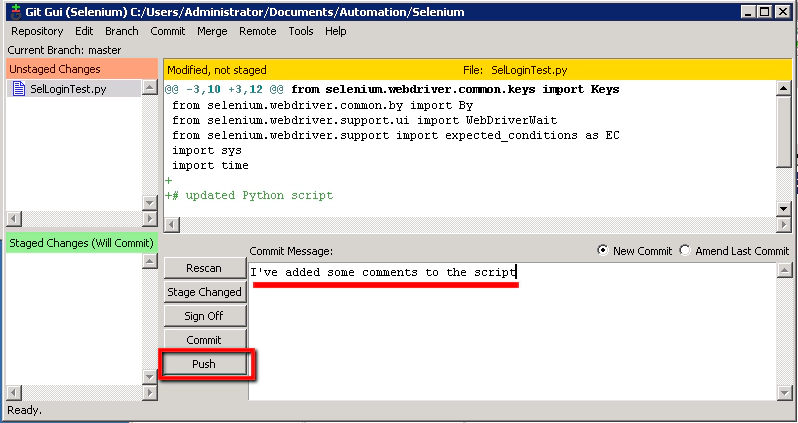
Task: Click the Rescan button
Action: coord(204,268)
